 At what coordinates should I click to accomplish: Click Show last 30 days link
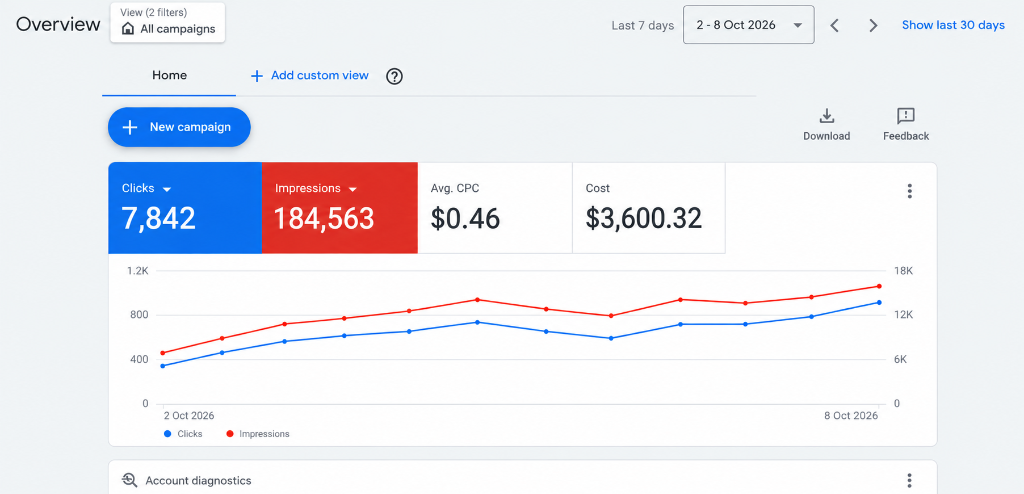click(x=953, y=25)
